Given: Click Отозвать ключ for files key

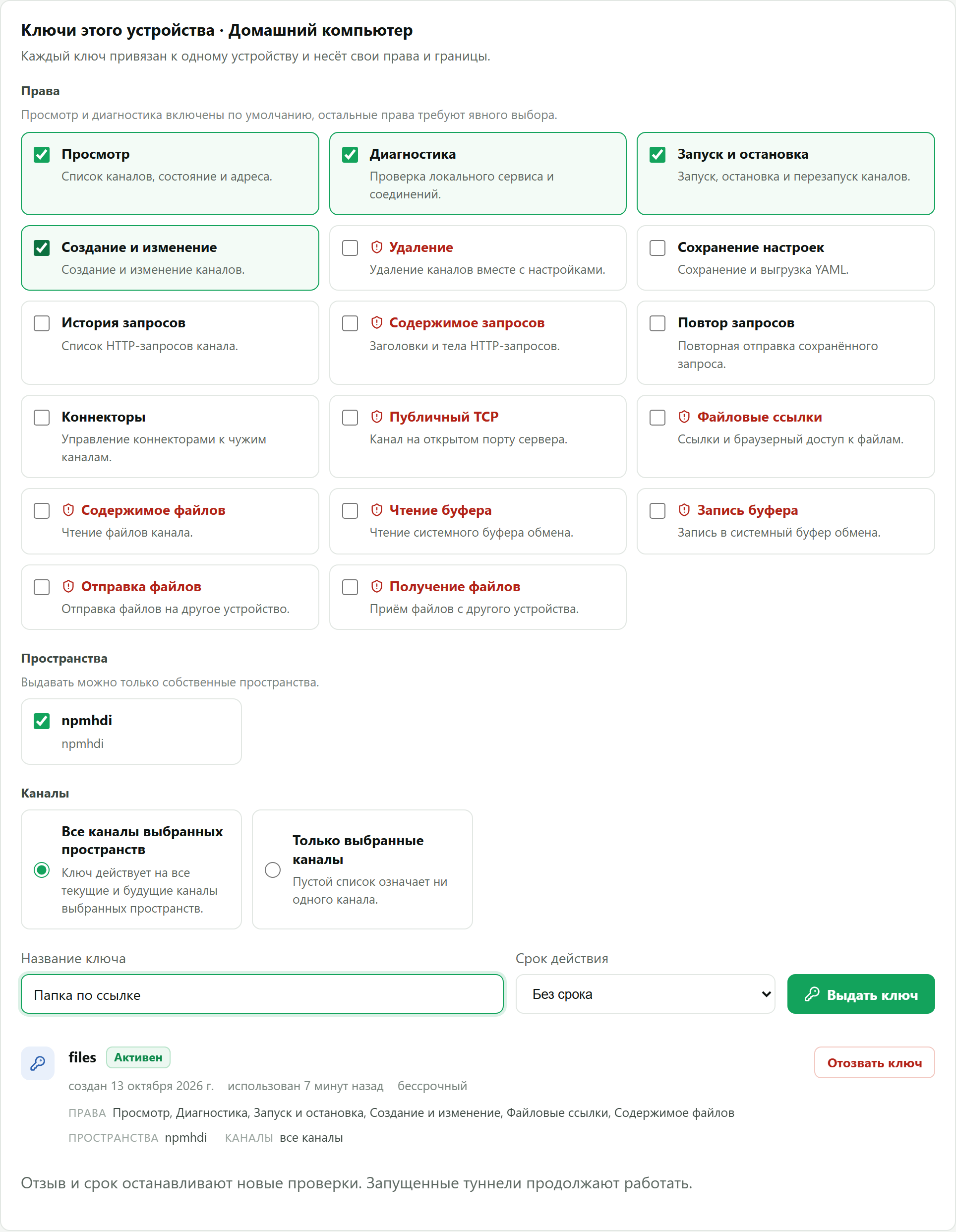Looking at the screenshot, I should coord(874,1063).
